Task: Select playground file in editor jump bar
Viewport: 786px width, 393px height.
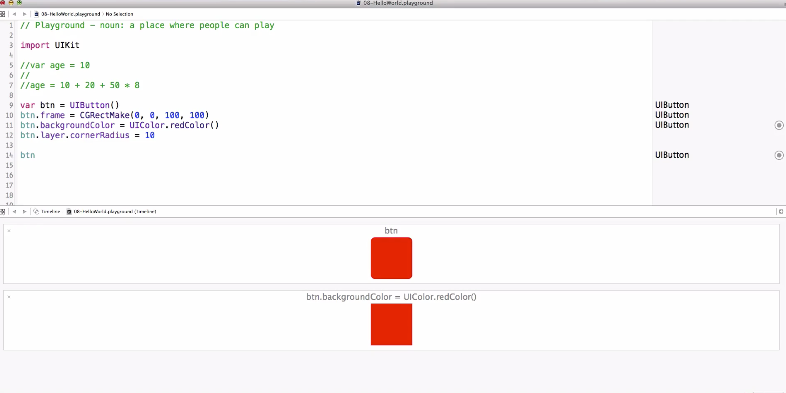Action: coord(67,14)
